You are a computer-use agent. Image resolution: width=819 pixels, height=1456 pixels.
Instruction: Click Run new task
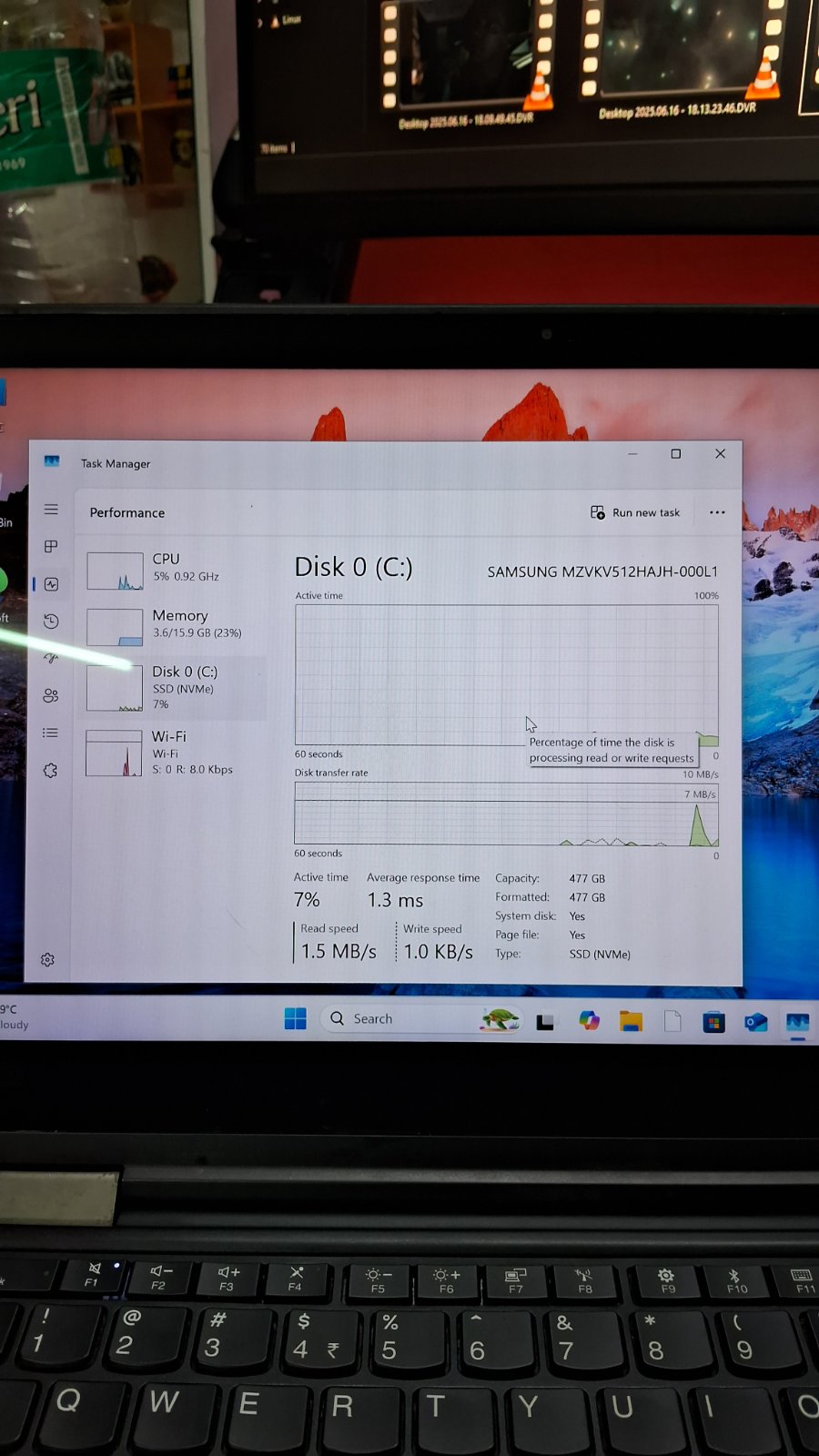coord(635,512)
